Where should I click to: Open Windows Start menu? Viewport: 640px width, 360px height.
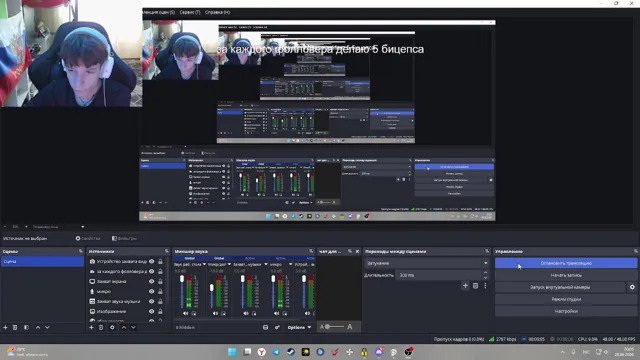tap(232, 352)
